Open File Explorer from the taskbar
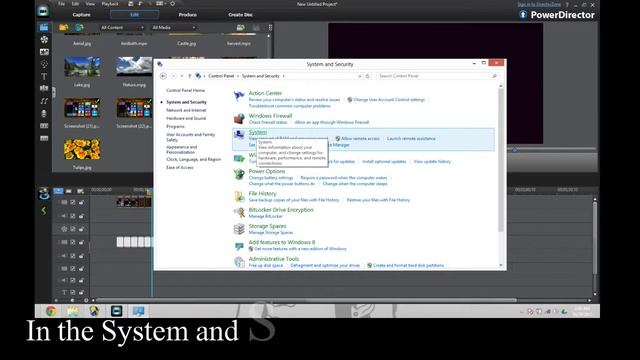This screenshot has width=640, height=360. 73,311
